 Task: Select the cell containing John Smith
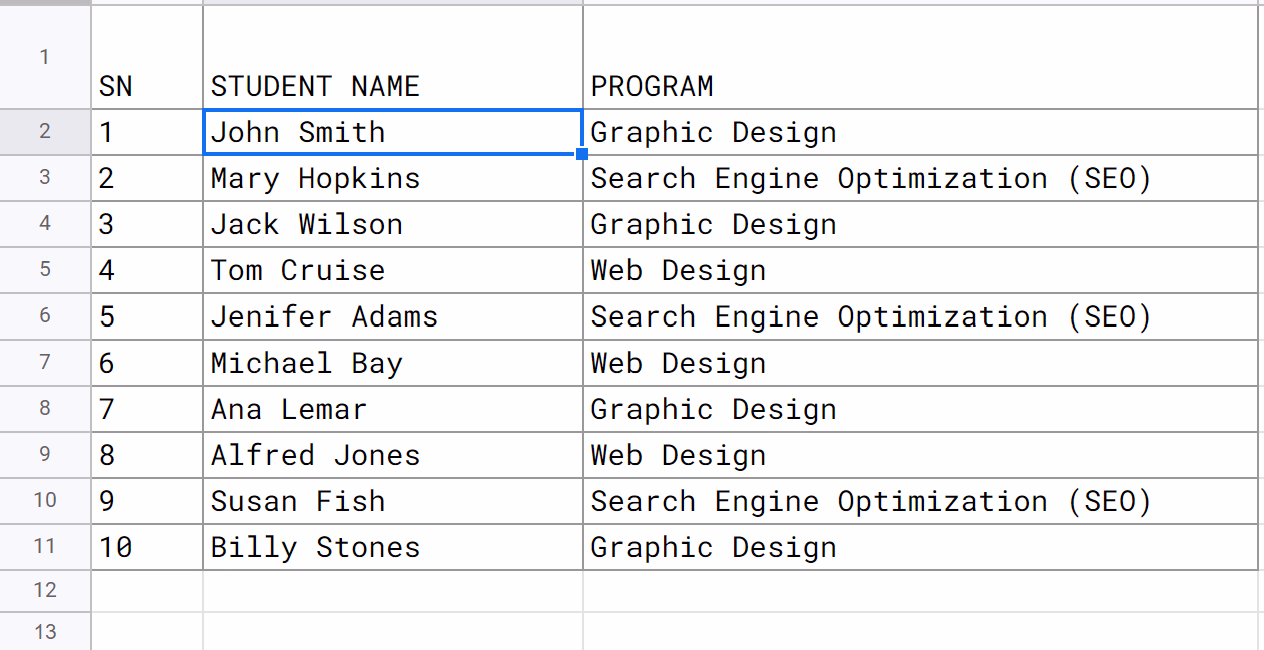pyautogui.click(x=392, y=132)
